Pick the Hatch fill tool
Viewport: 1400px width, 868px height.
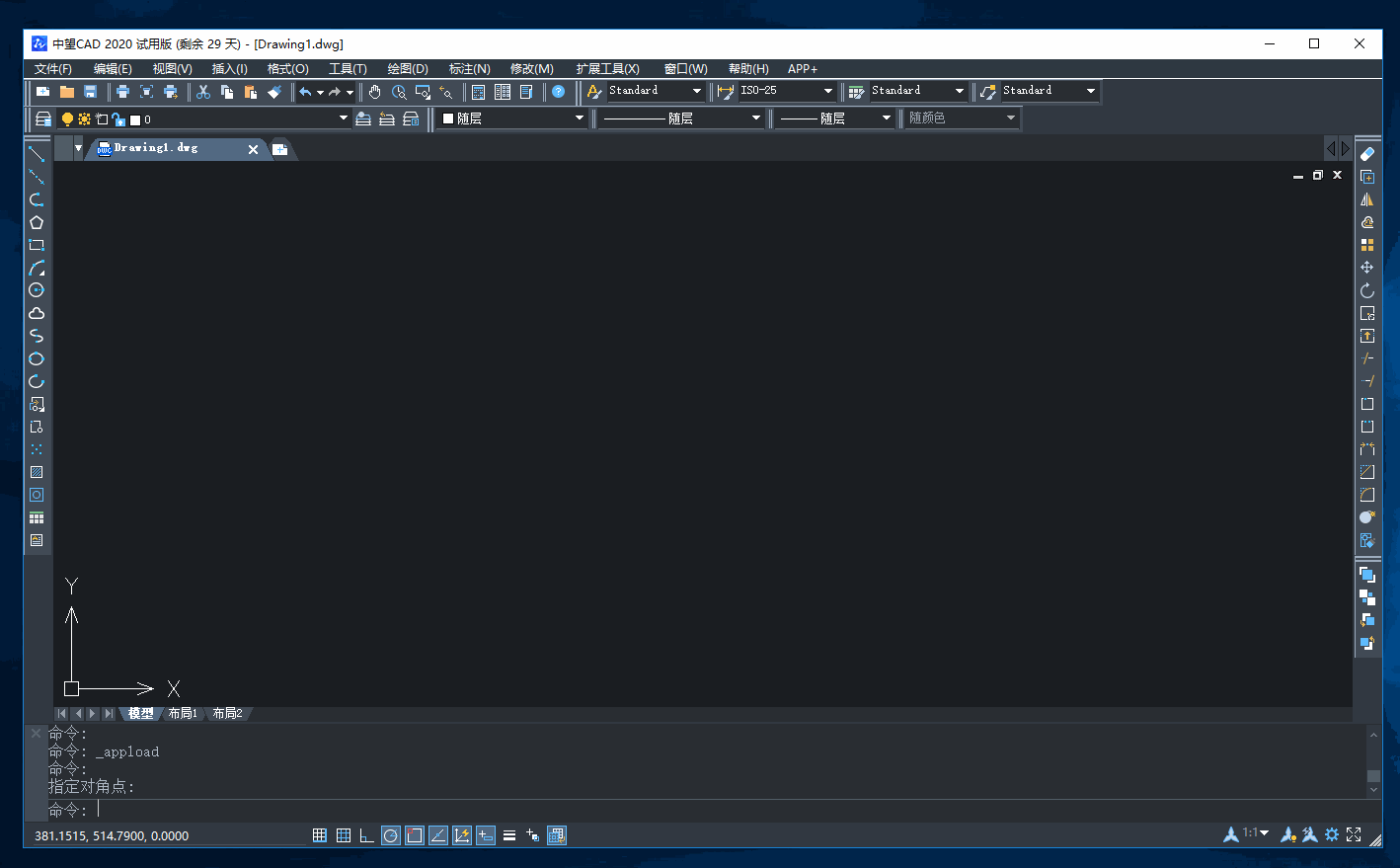(x=37, y=472)
